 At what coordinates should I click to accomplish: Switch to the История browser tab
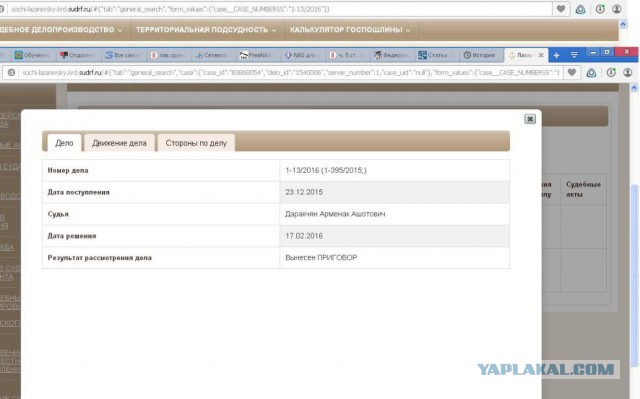[x=480, y=55]
